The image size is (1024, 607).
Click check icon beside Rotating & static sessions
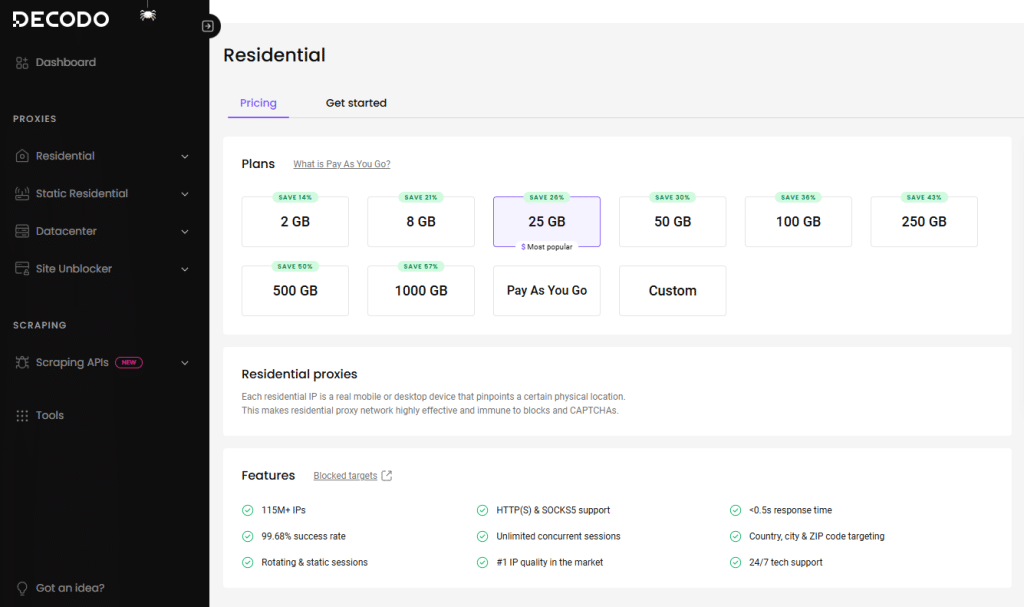click(248, 563)
